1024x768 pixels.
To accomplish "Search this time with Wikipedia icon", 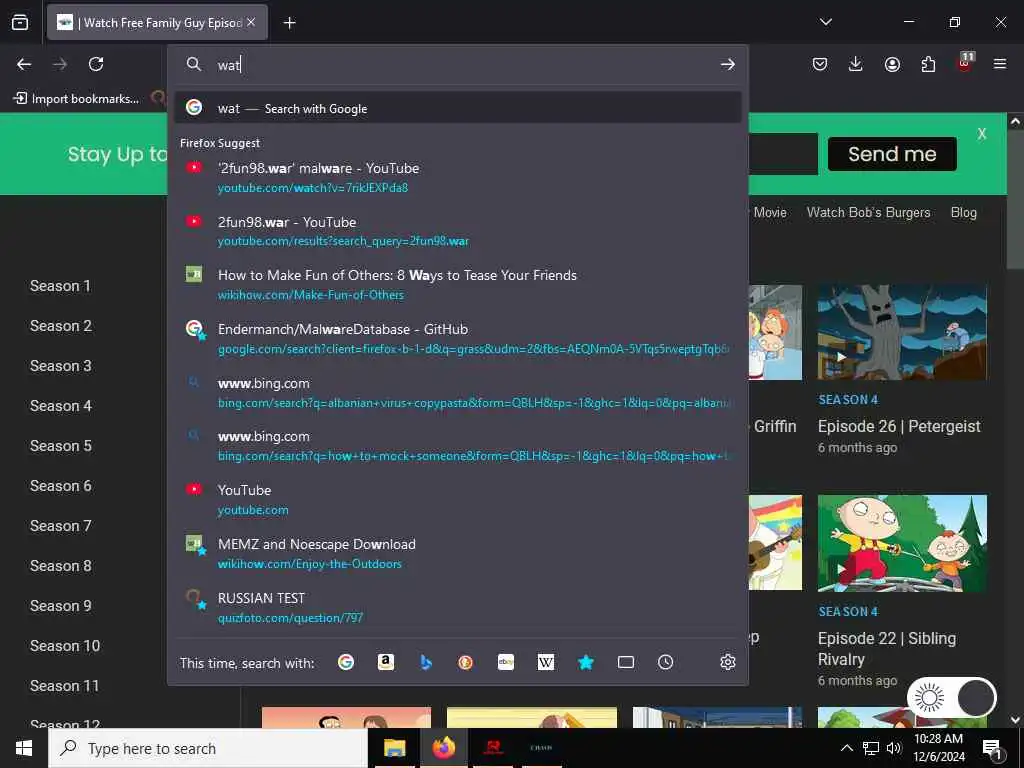I will (546, 662).
